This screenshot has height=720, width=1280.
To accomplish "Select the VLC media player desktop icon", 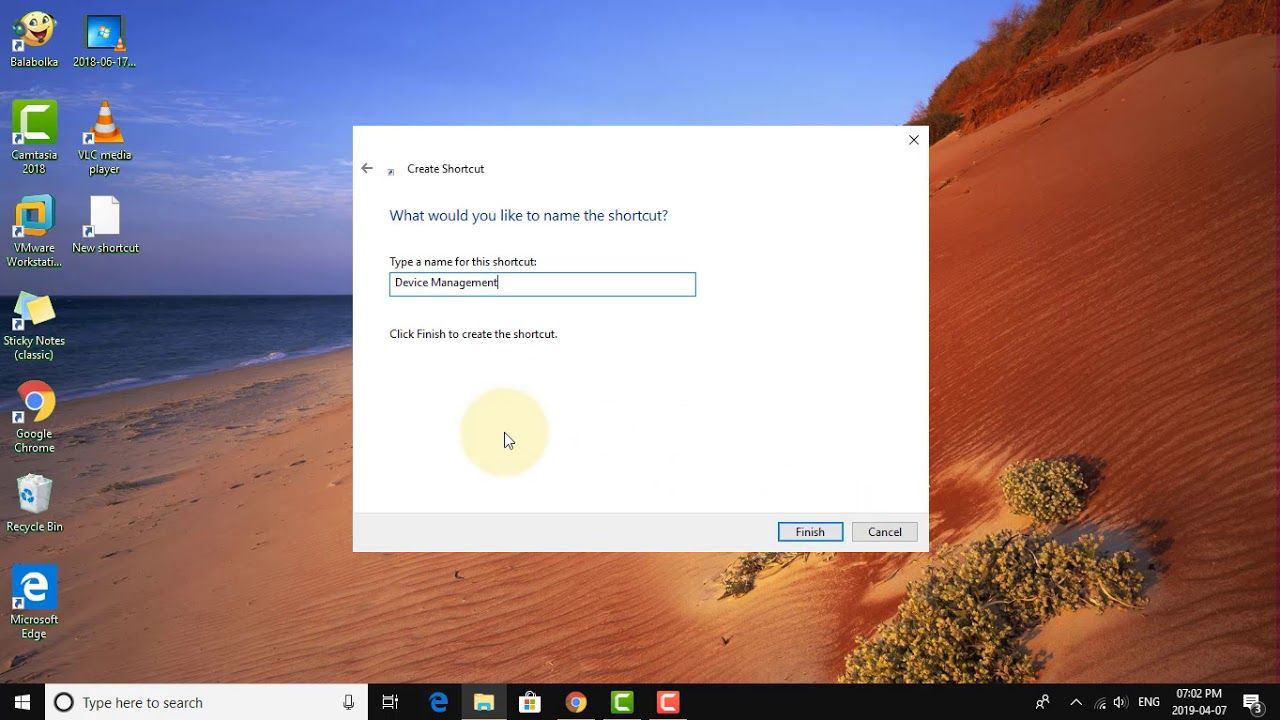I will tap(104, 138).
